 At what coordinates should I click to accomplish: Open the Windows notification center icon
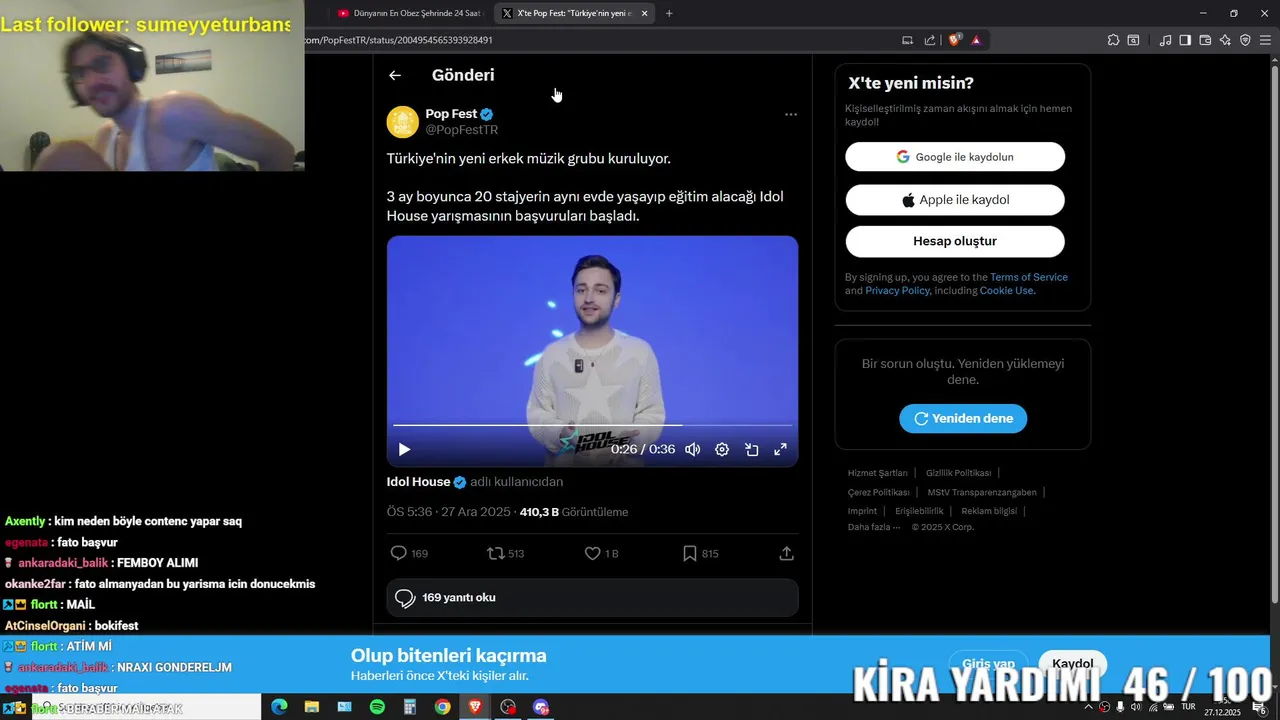1260,708
